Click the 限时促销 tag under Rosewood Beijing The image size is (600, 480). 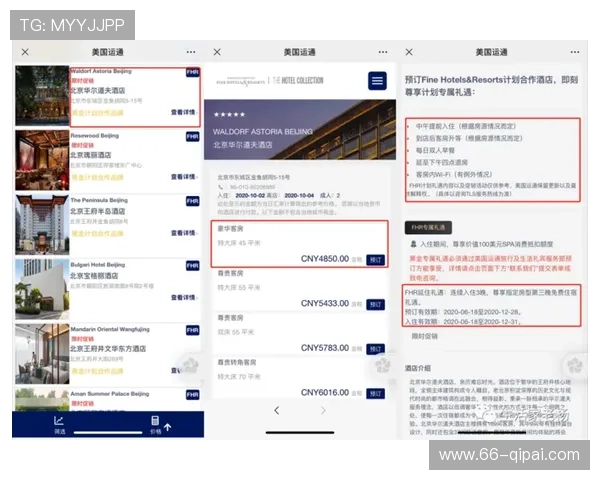click(x=82, y=145)
